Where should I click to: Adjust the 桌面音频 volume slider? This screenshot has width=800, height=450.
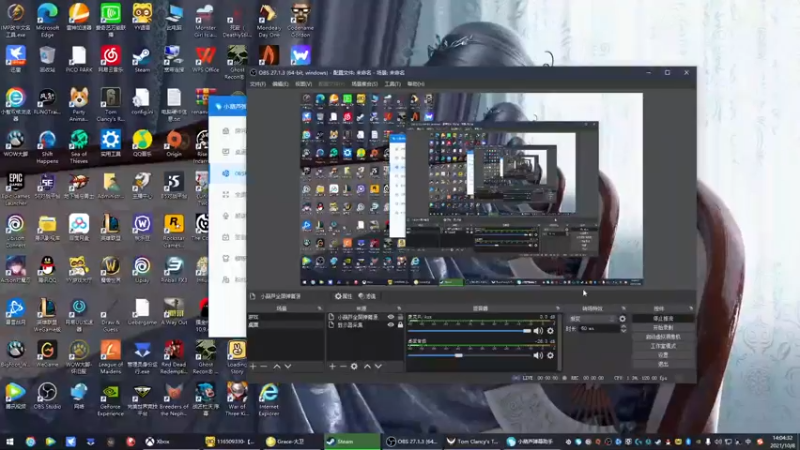[x=469, y=355]
